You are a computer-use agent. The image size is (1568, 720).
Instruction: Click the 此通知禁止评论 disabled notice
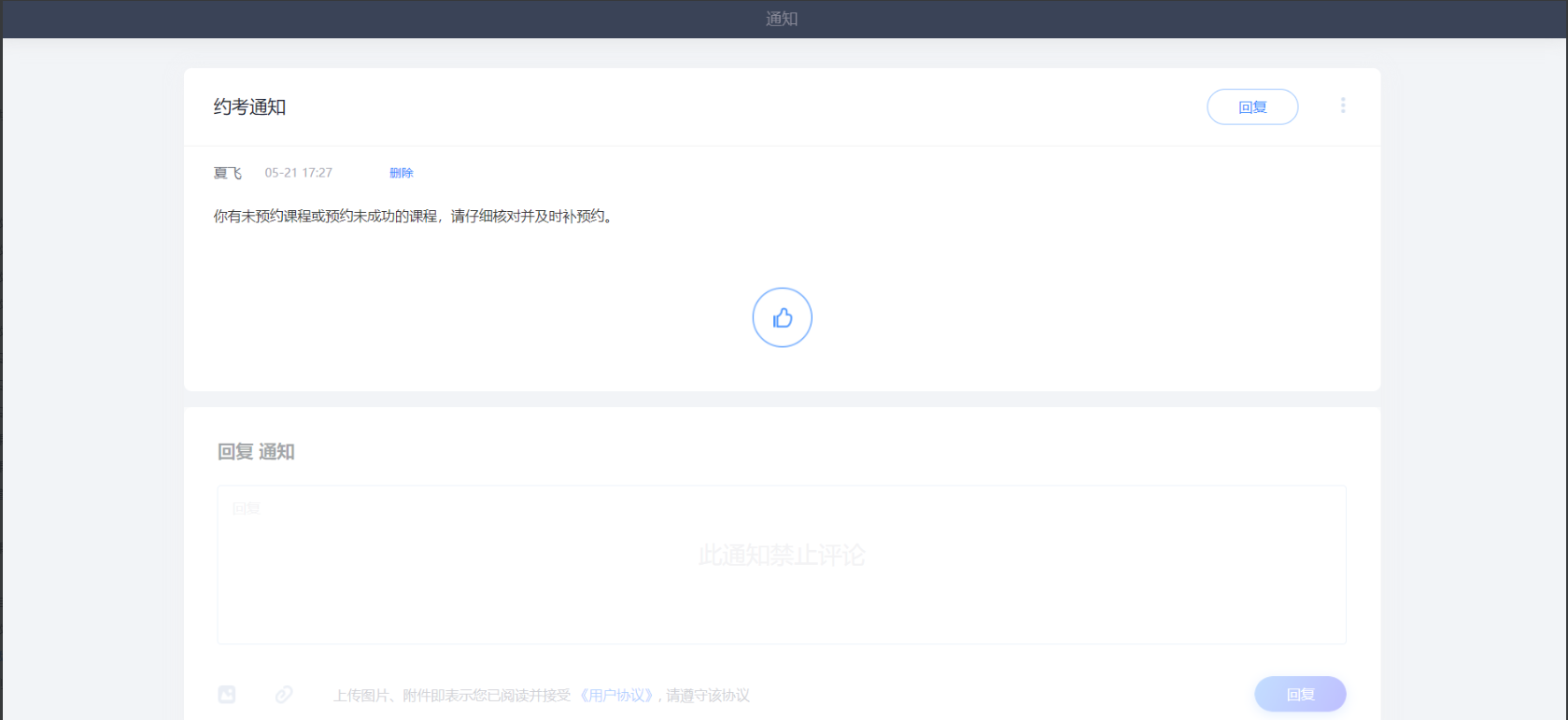tap(782, 556)
